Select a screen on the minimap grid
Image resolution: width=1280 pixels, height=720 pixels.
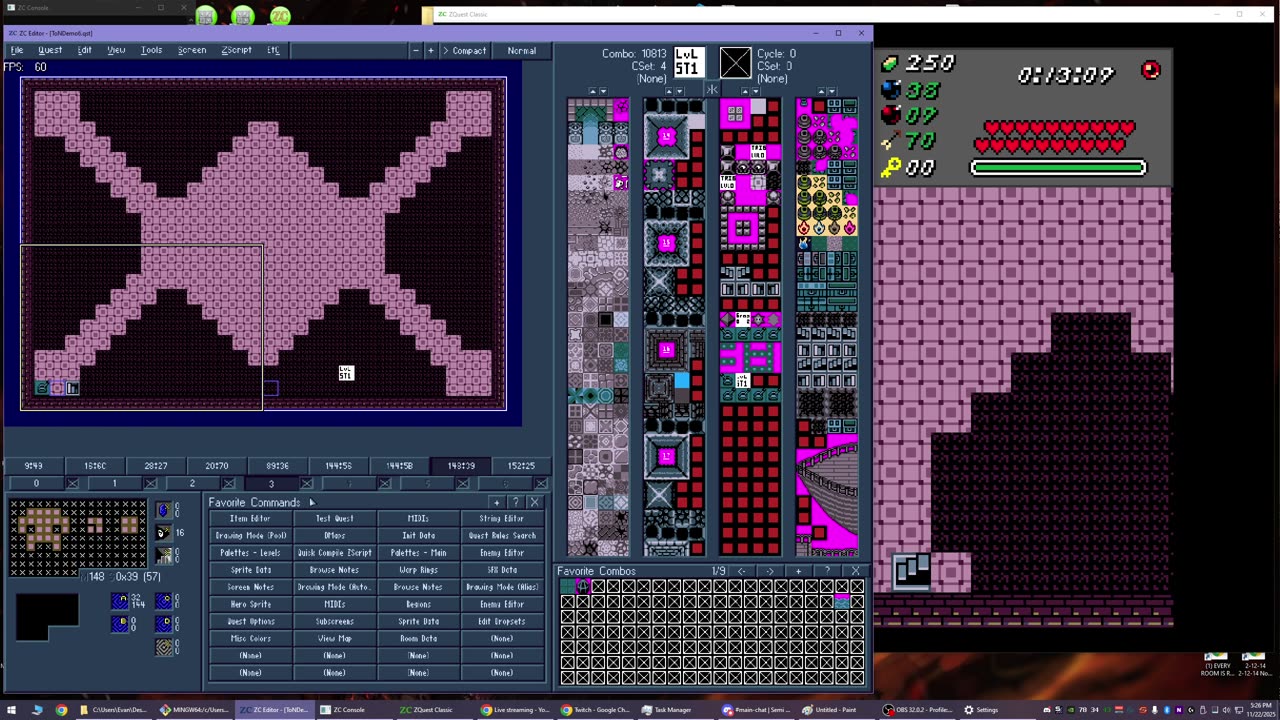point(78,536)
